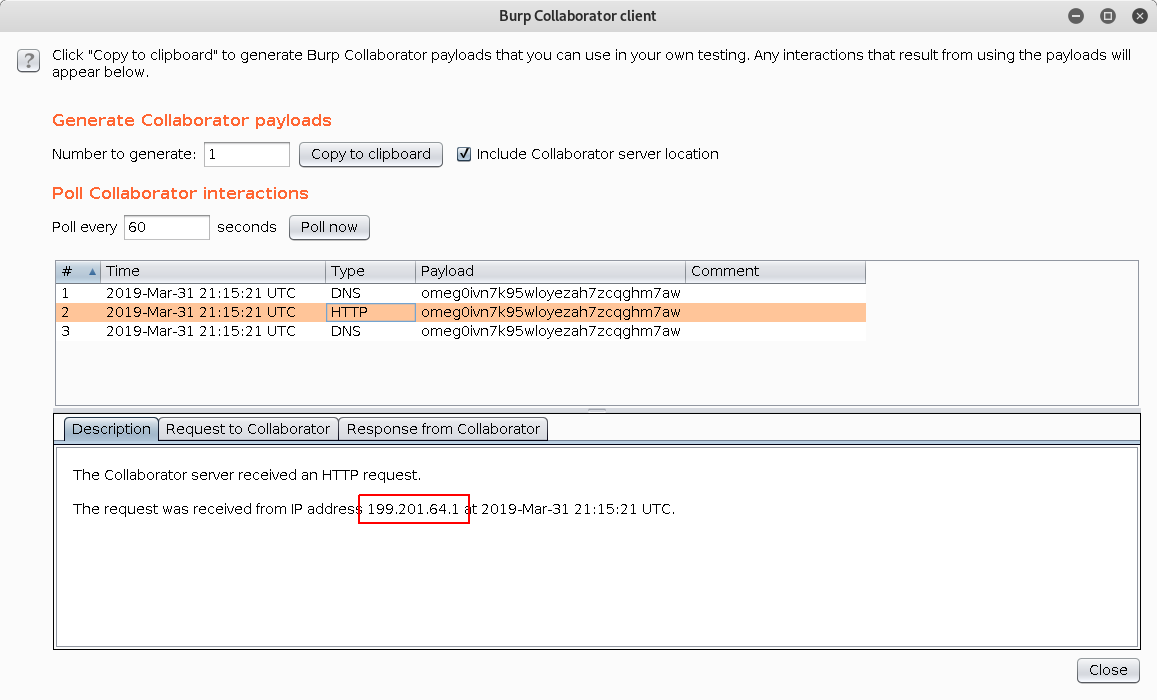Click the Poll now button
Screen dimensions: 1157x700
pyautogui.click(x=329, y=227)
